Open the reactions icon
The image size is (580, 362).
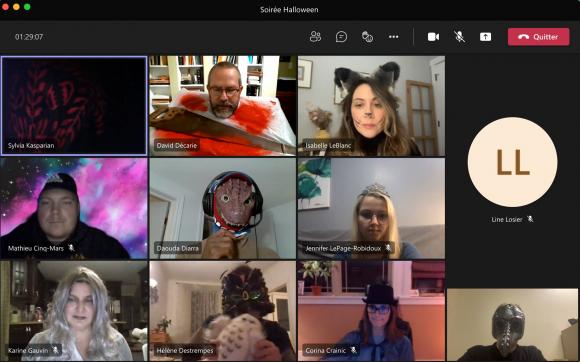367,37
